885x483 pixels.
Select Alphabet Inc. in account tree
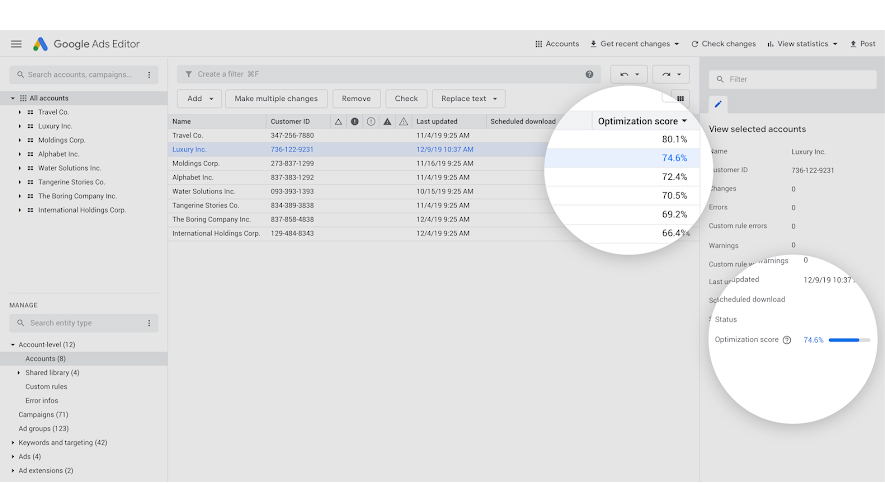pos(59,154)
